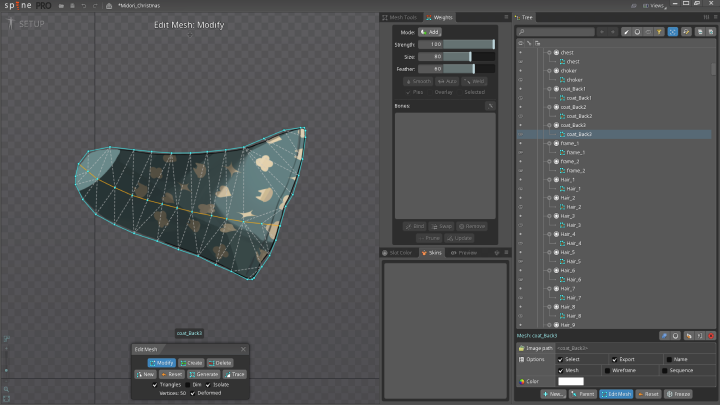Image resolution: width=720 pixels, height=405 pixels.
Task: Select the Tree tab
Action: pyautogui.click(x=523, y=17)
